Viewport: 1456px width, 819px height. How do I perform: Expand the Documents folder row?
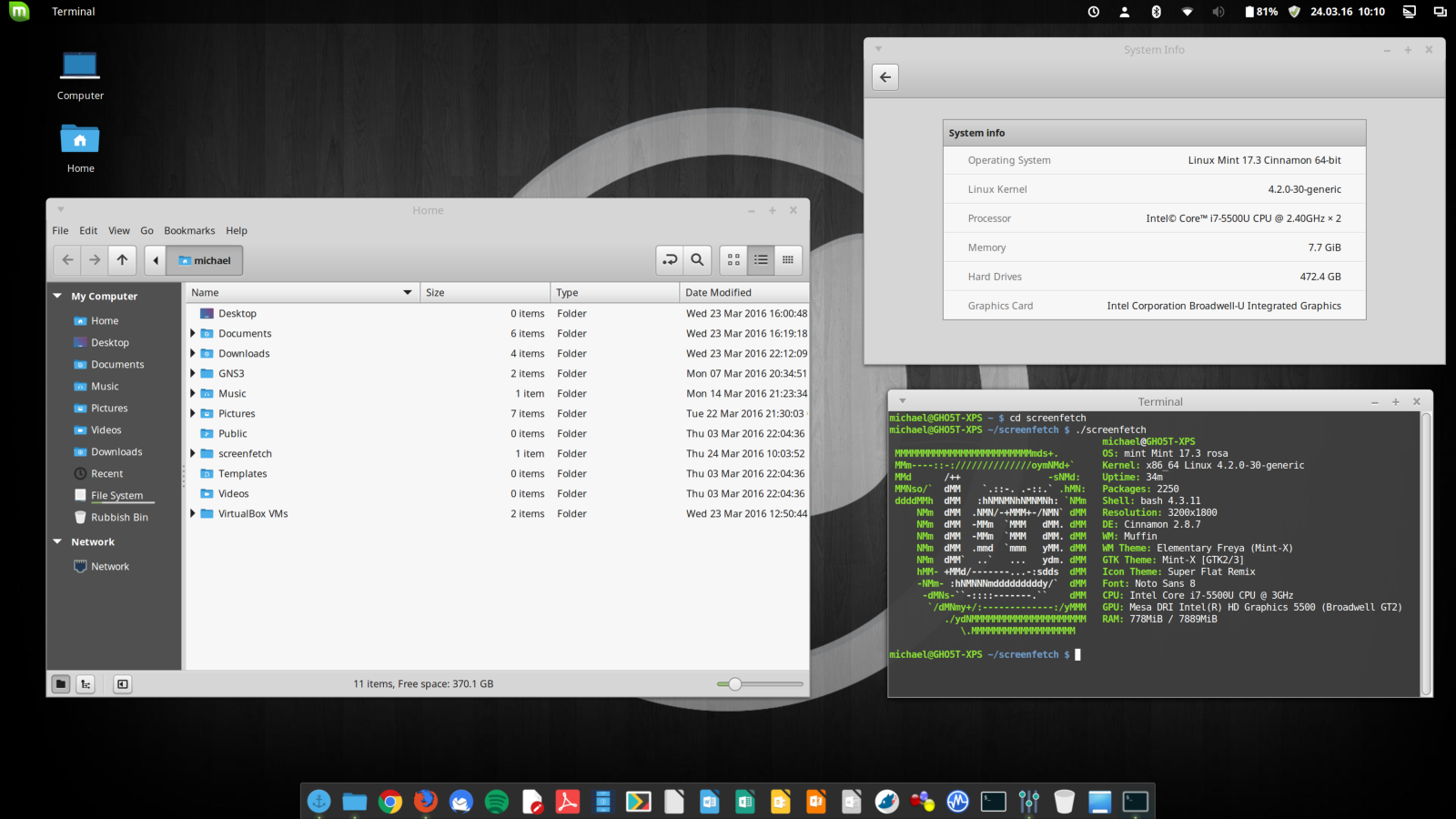(193, 333)
